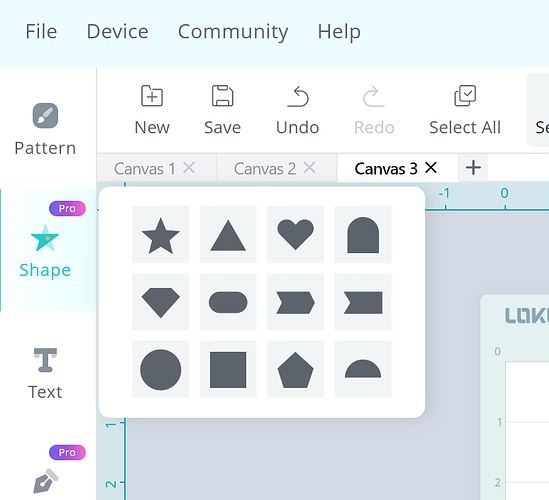The width and height of the screenshot is (549, 500).
Task: Insert the arch shape
Action: point(363,234)
